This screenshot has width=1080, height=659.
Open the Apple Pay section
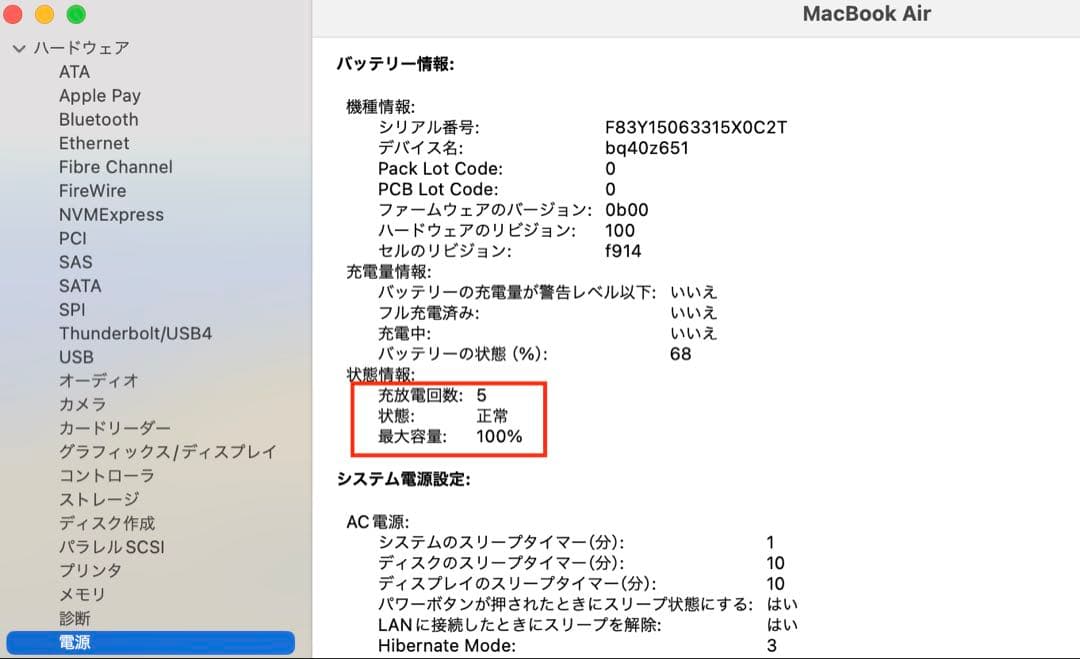99,95
